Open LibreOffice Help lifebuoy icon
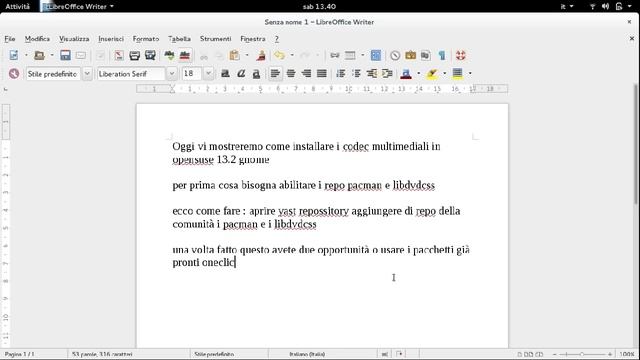 click(461, 55)
